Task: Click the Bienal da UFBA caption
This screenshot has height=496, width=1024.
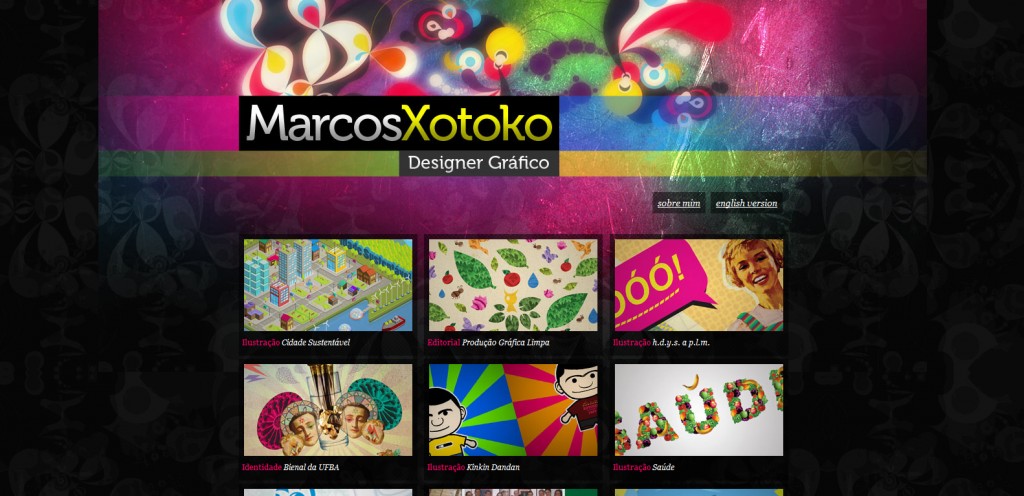Action: 311,467
